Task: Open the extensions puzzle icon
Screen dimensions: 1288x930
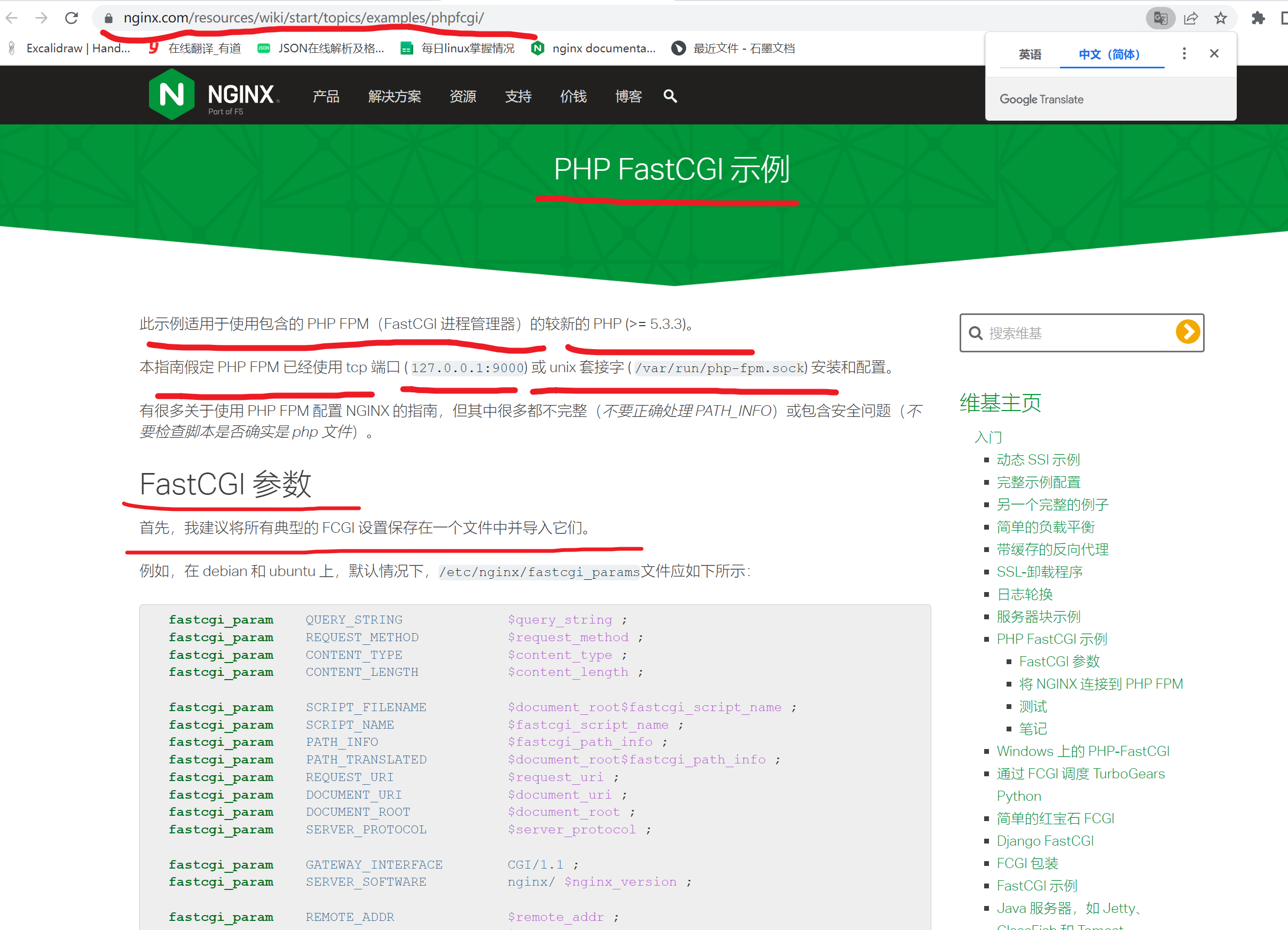Action: [1258, 18]
